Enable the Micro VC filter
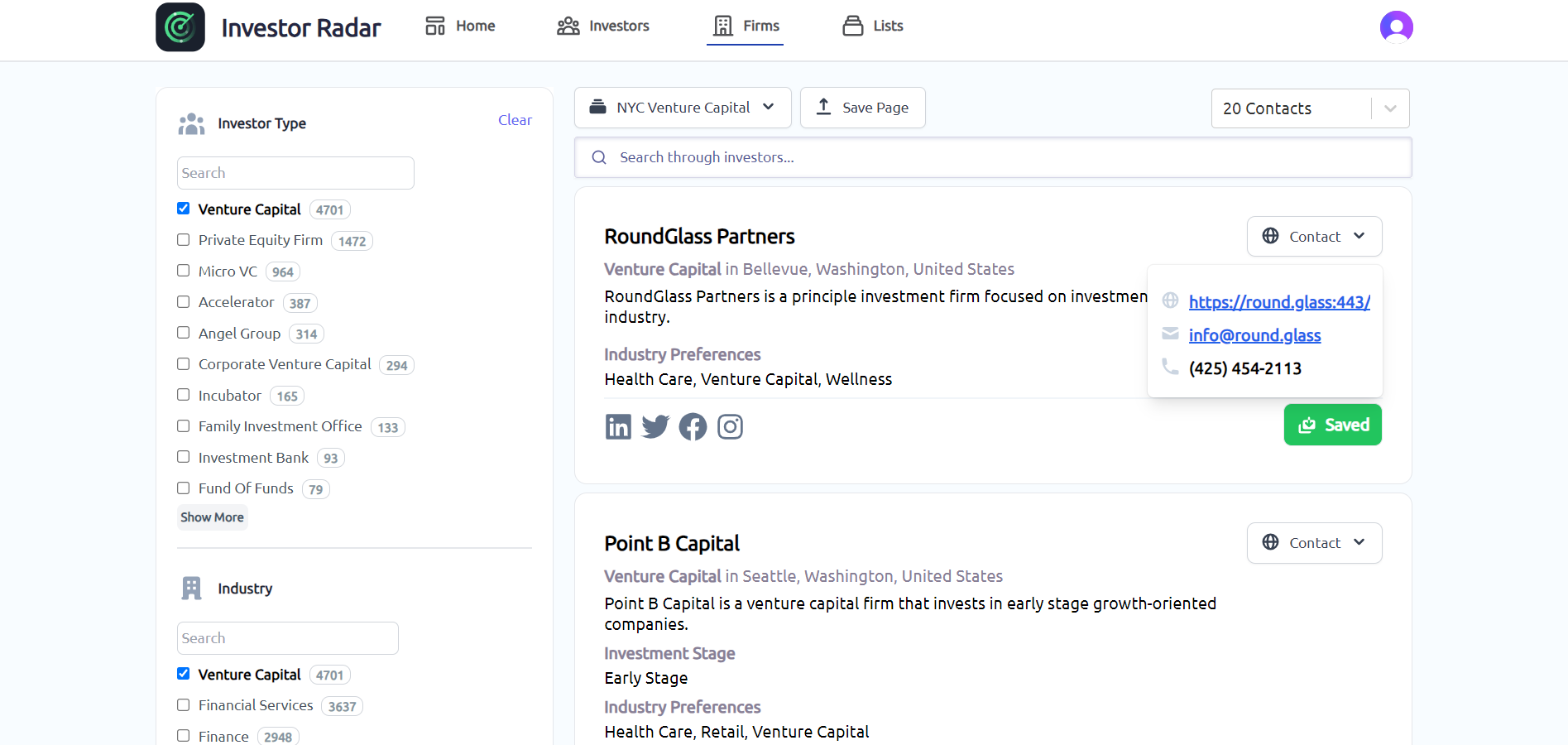The width and height of the screenshot is (1568, 745). [184, 271]
